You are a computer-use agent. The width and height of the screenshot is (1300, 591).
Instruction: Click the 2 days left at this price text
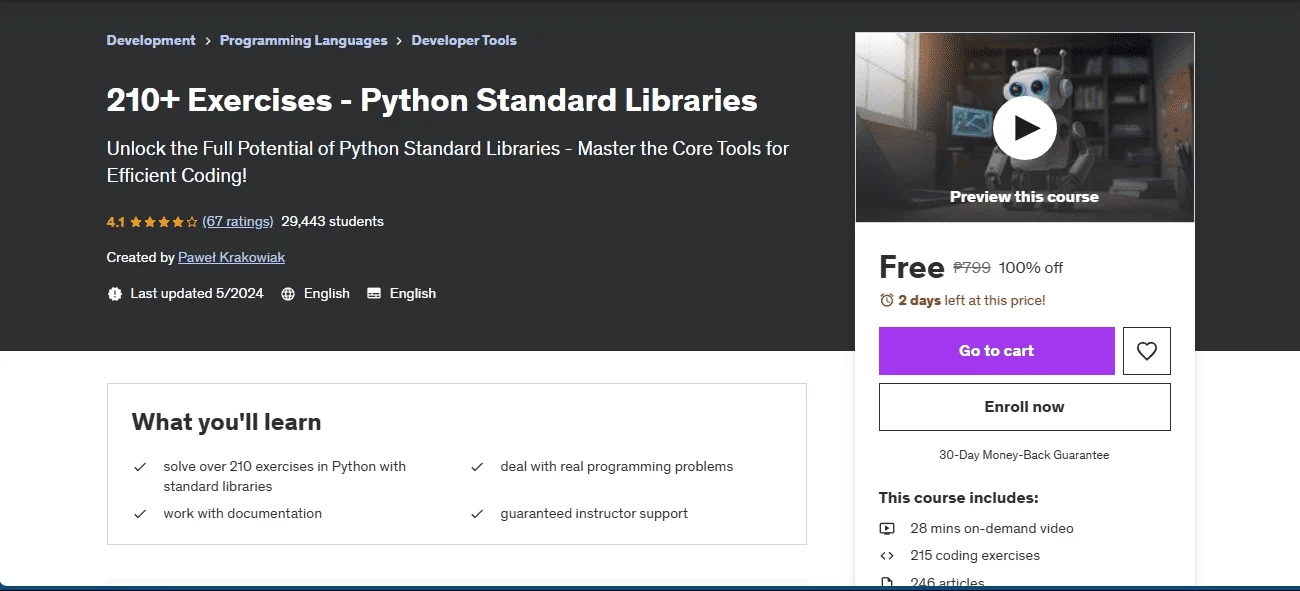point(972,300)
